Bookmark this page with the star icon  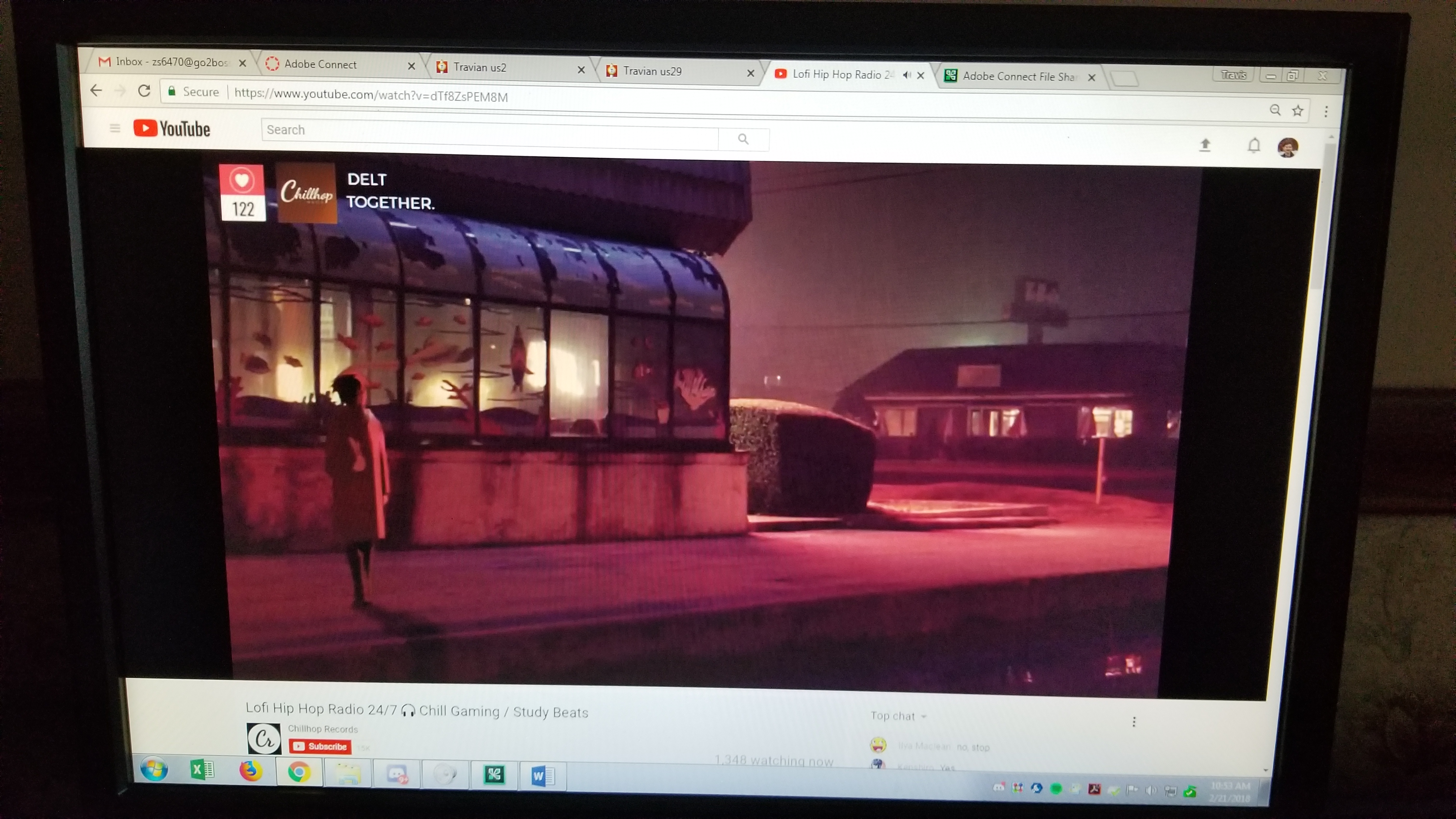point(1298,111)
